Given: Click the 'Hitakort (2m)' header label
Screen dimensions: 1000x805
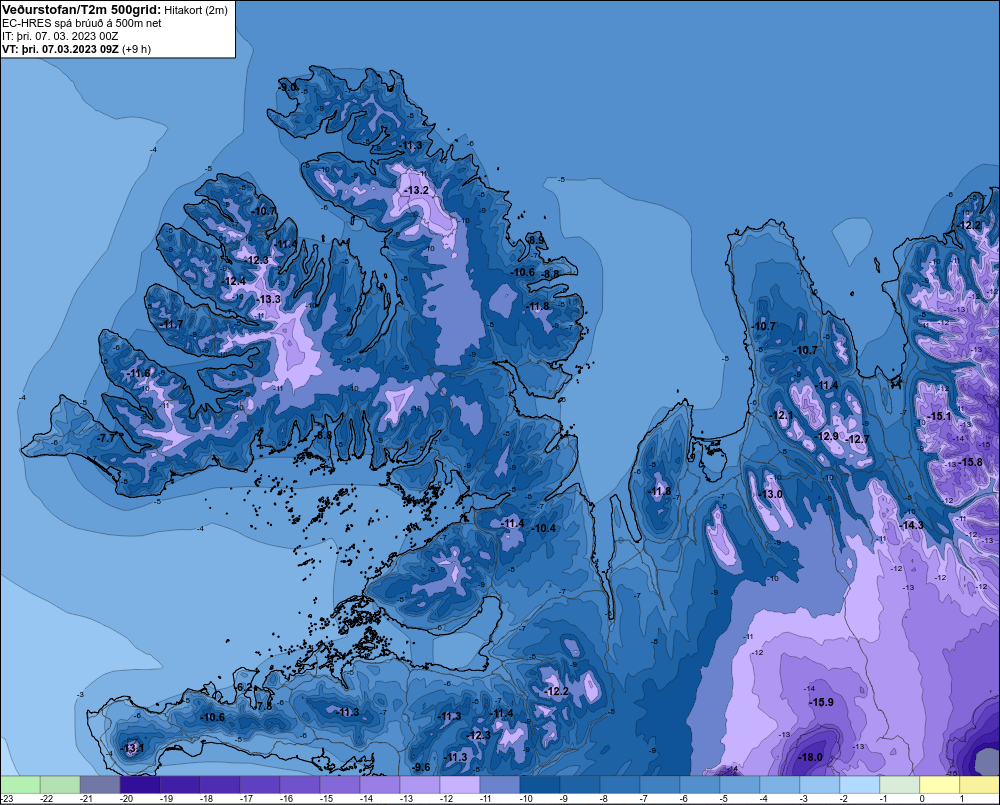Looking at the screenshot, I should 196,10.
